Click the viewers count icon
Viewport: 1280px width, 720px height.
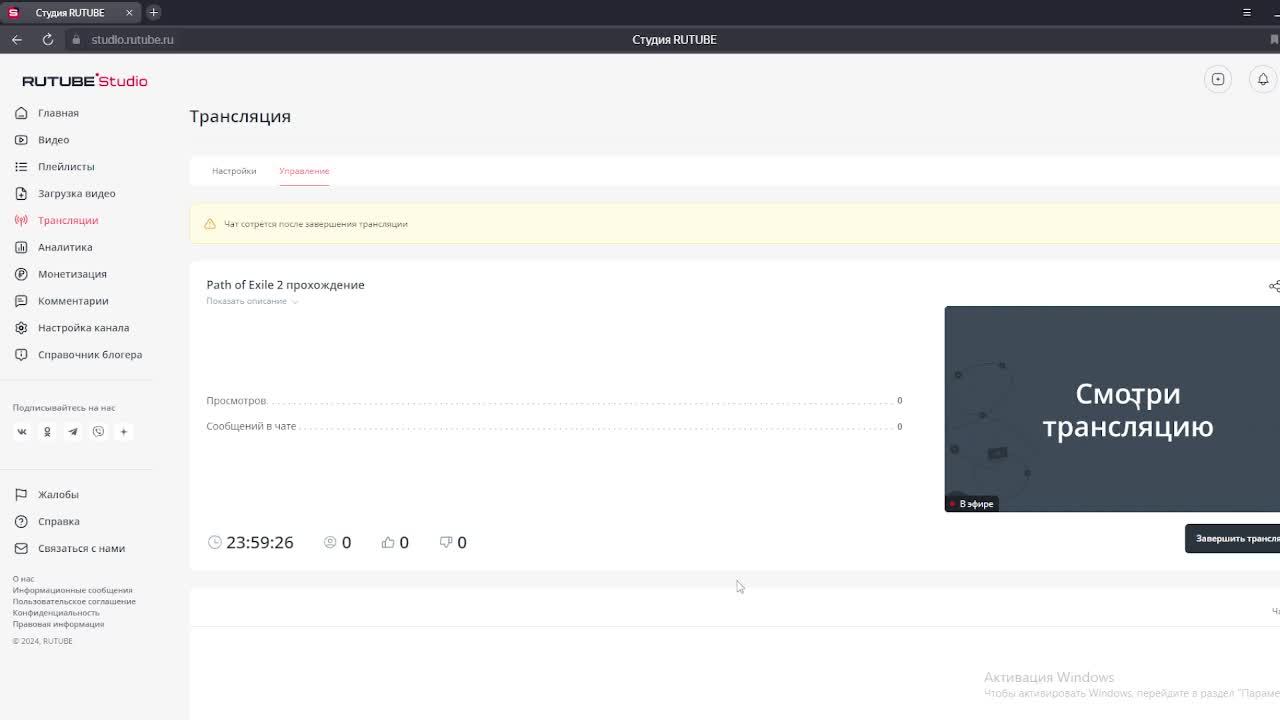[x=330, y=542]
